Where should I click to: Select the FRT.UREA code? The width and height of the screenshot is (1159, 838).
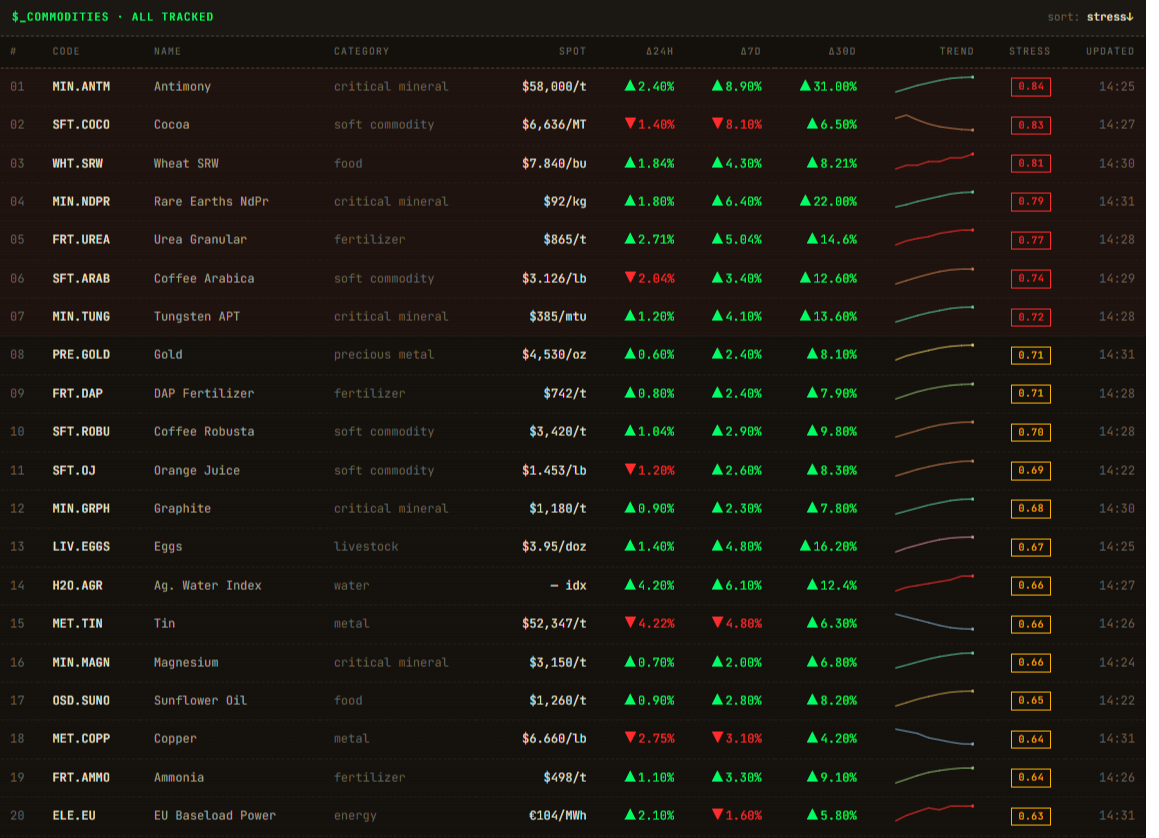point(81,239)
